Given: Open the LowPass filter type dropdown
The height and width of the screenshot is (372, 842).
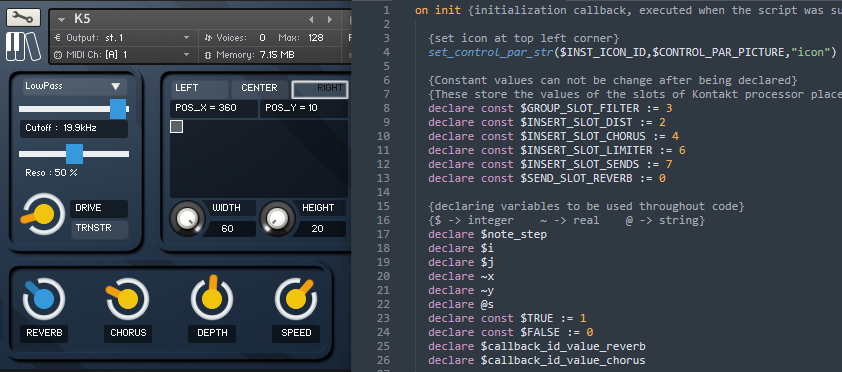Looking at the screenshot, I should click(x=74, y=86).
